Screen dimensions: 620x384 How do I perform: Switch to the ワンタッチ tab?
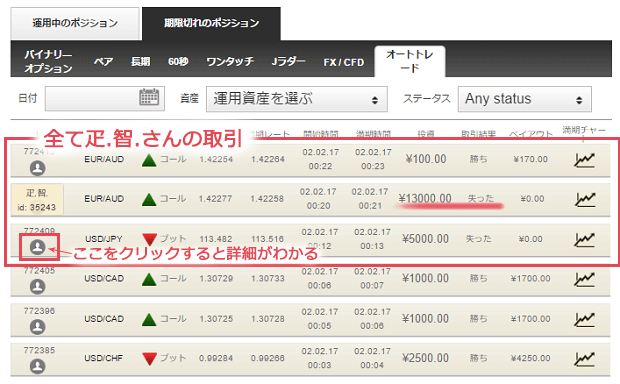[x=230, y=62]
